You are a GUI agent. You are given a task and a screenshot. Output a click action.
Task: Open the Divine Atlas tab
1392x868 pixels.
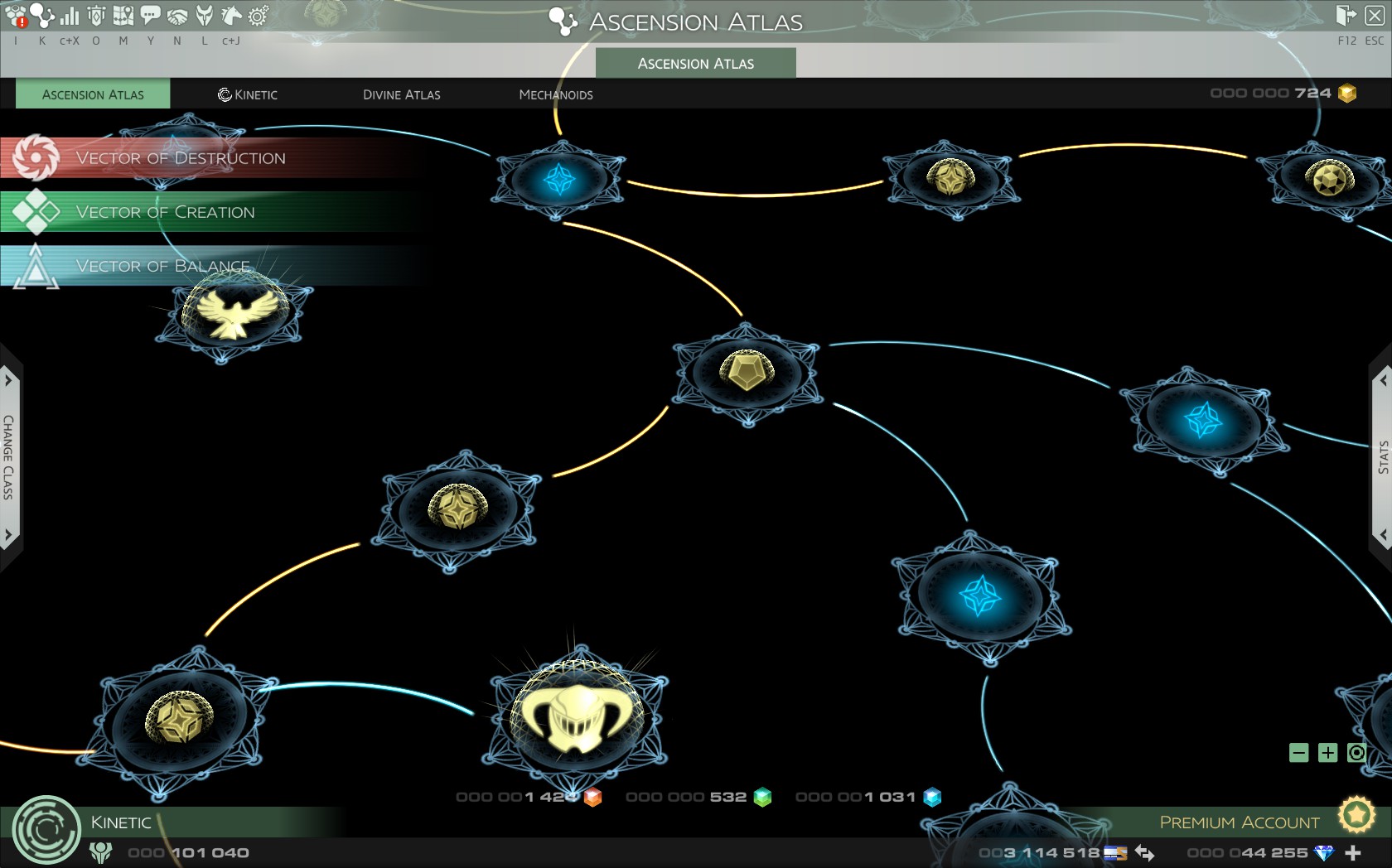(x=402, y=94)
